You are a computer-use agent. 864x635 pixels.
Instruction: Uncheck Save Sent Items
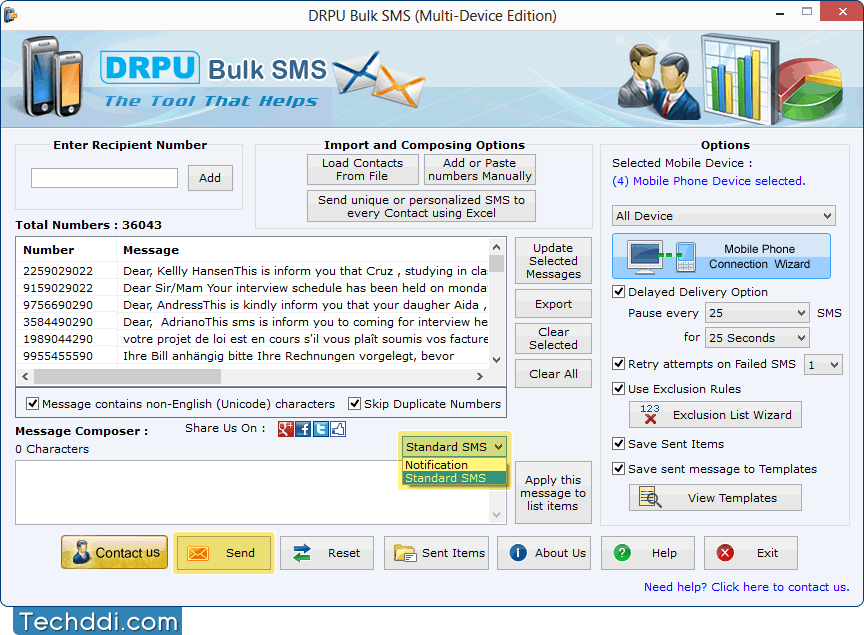click(619, 444)
